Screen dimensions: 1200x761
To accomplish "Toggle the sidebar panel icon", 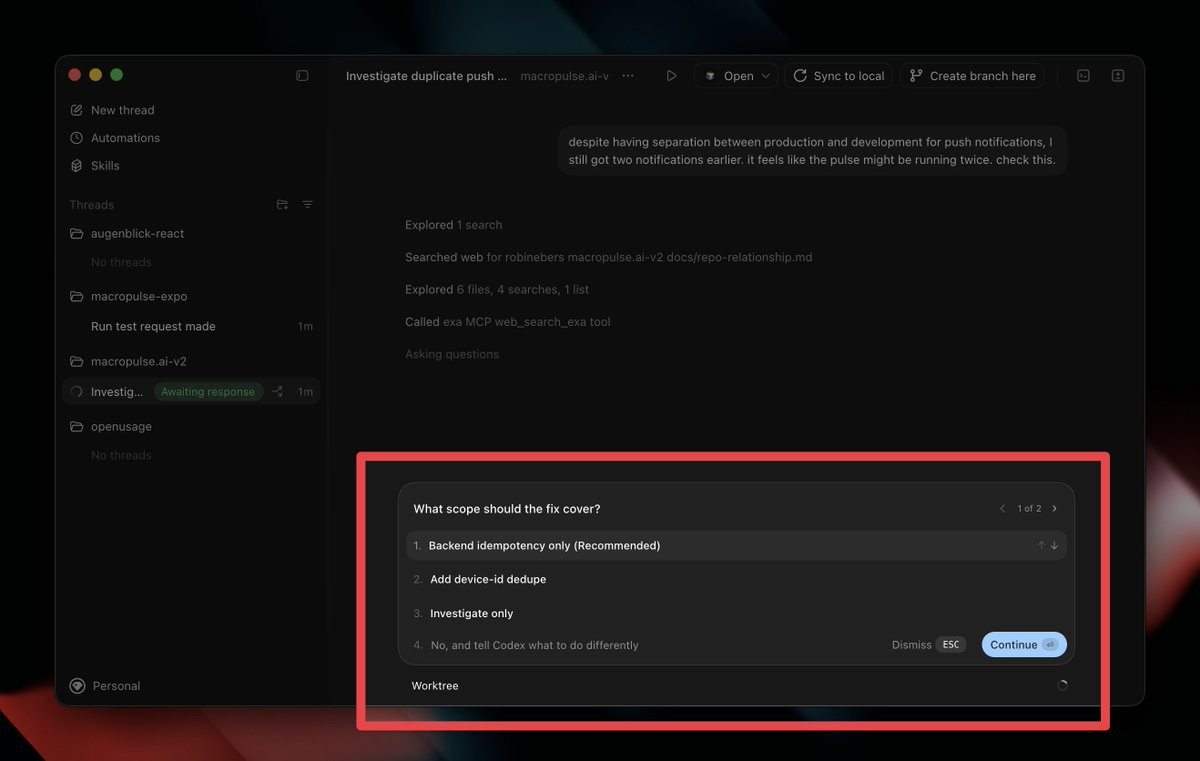I will click(x=302, y=76).
